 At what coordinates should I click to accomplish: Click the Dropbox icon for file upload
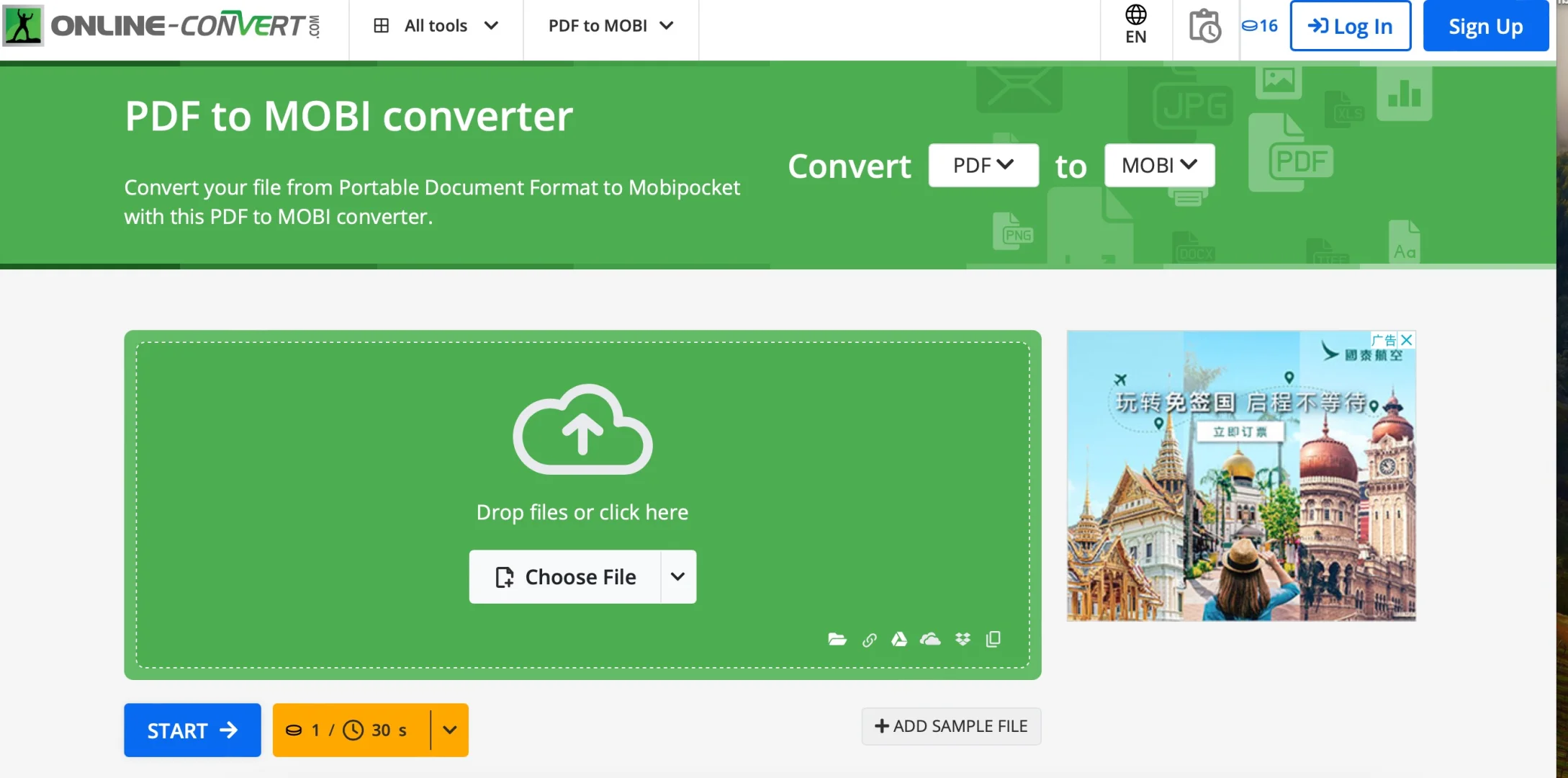click(x=962, y=638)
